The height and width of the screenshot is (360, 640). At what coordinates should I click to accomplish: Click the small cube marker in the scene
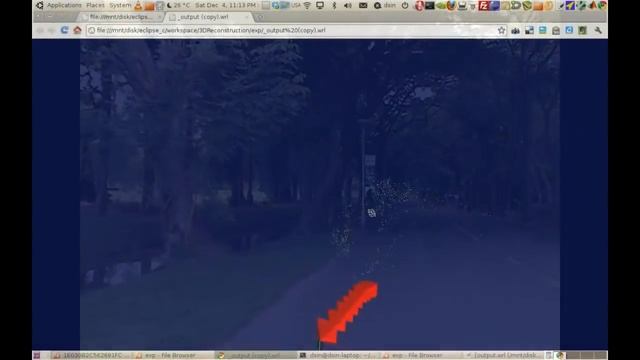pos(371,213)
